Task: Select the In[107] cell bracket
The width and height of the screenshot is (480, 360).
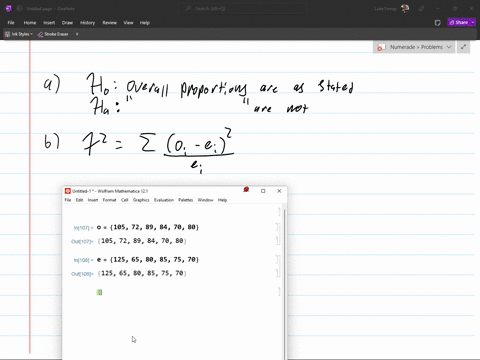Action: [277, 227]
